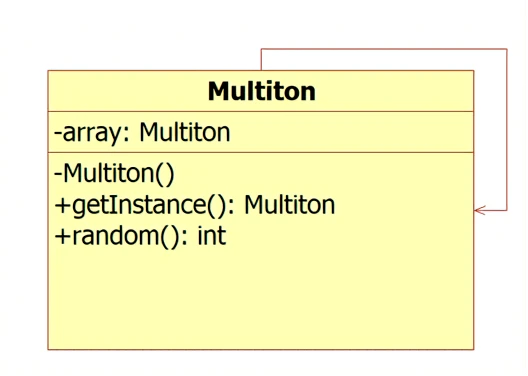Select the -Multiton() constructor entry

pyautogui.click(x=114, y=174)
